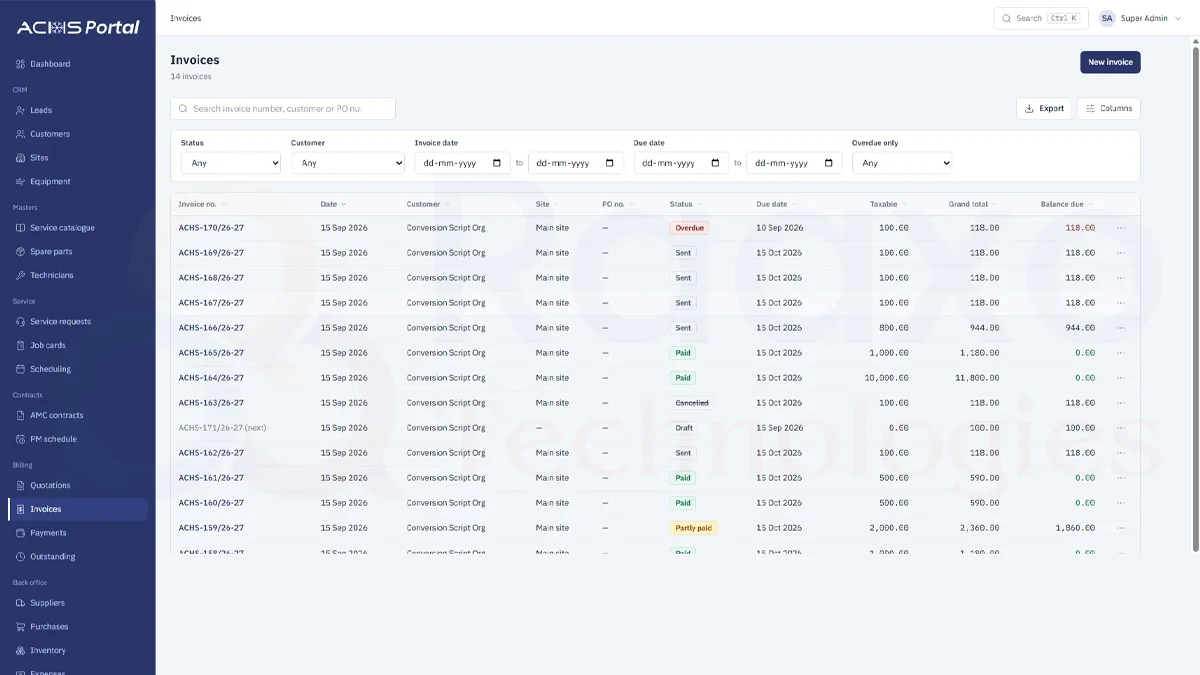Sort by the Grand total column header
This screenshot has width=1200, height=675.
point(973,204)
